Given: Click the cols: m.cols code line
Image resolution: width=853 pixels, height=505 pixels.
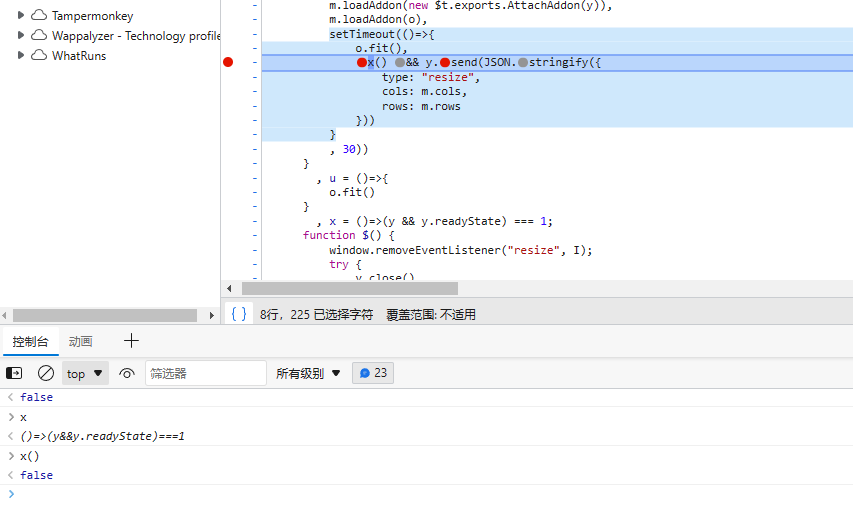Looking at the screenshot, I should tap(424, 91).
